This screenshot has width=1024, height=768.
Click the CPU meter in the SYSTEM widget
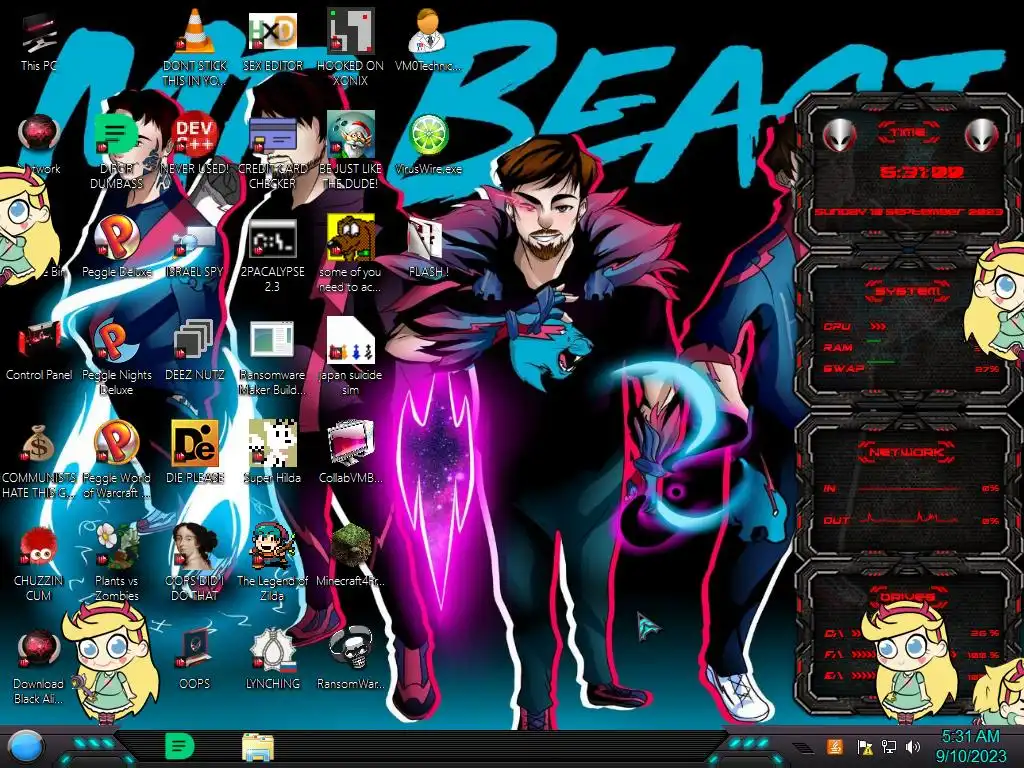click(x=910, y=327)
